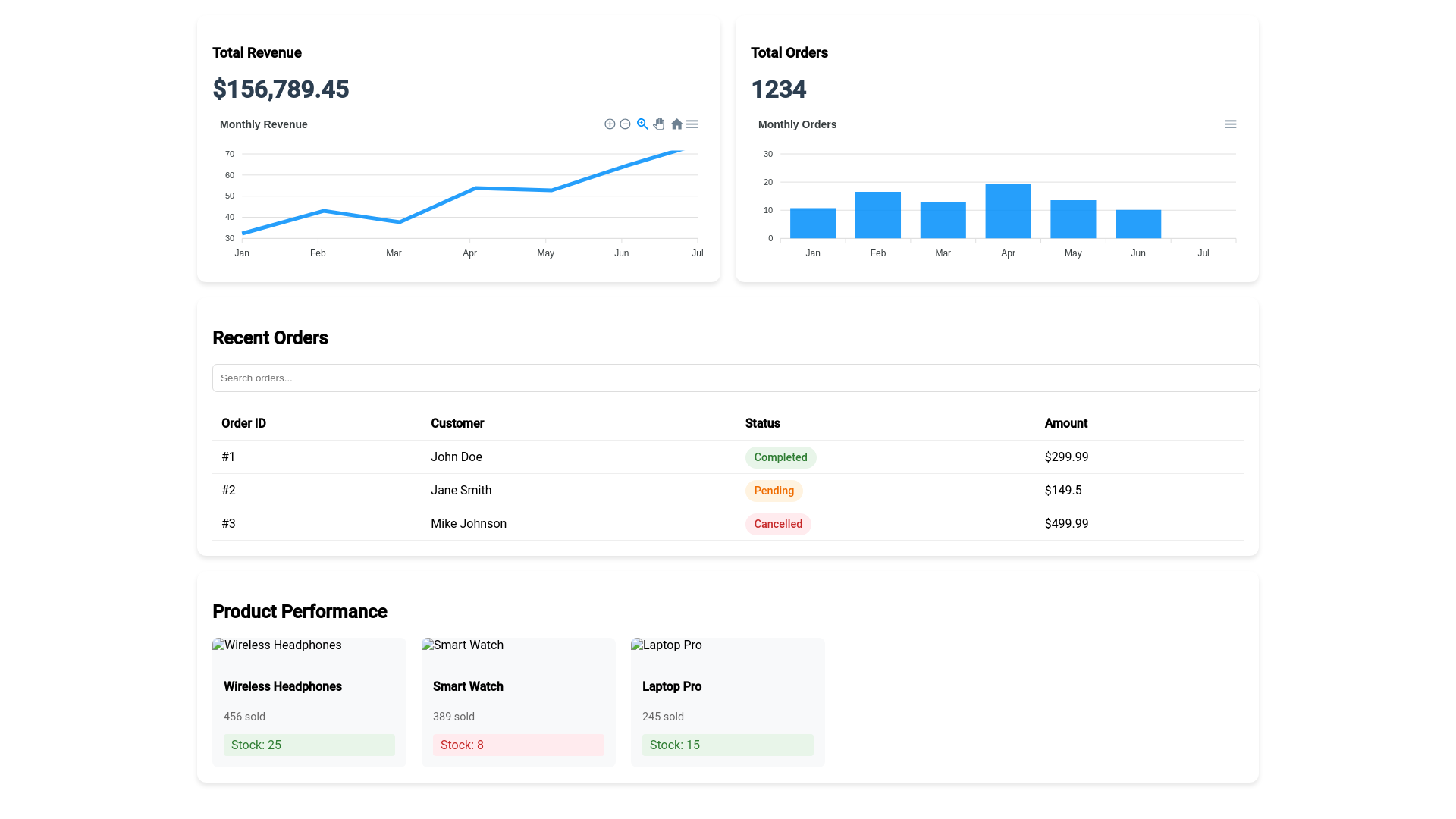
Task: Click the $156,789.45 total revenue figure
Action: [281, 89]
